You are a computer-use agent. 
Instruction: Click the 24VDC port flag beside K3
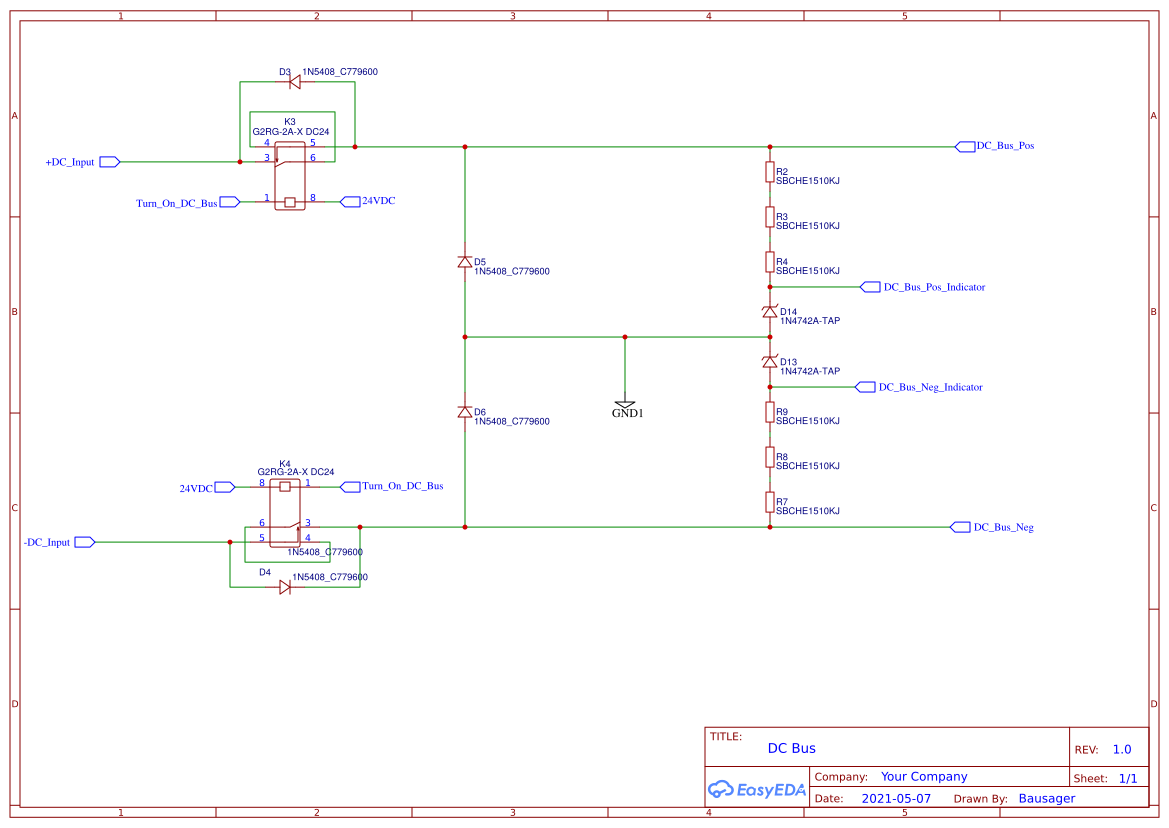(x=350, y=201)
